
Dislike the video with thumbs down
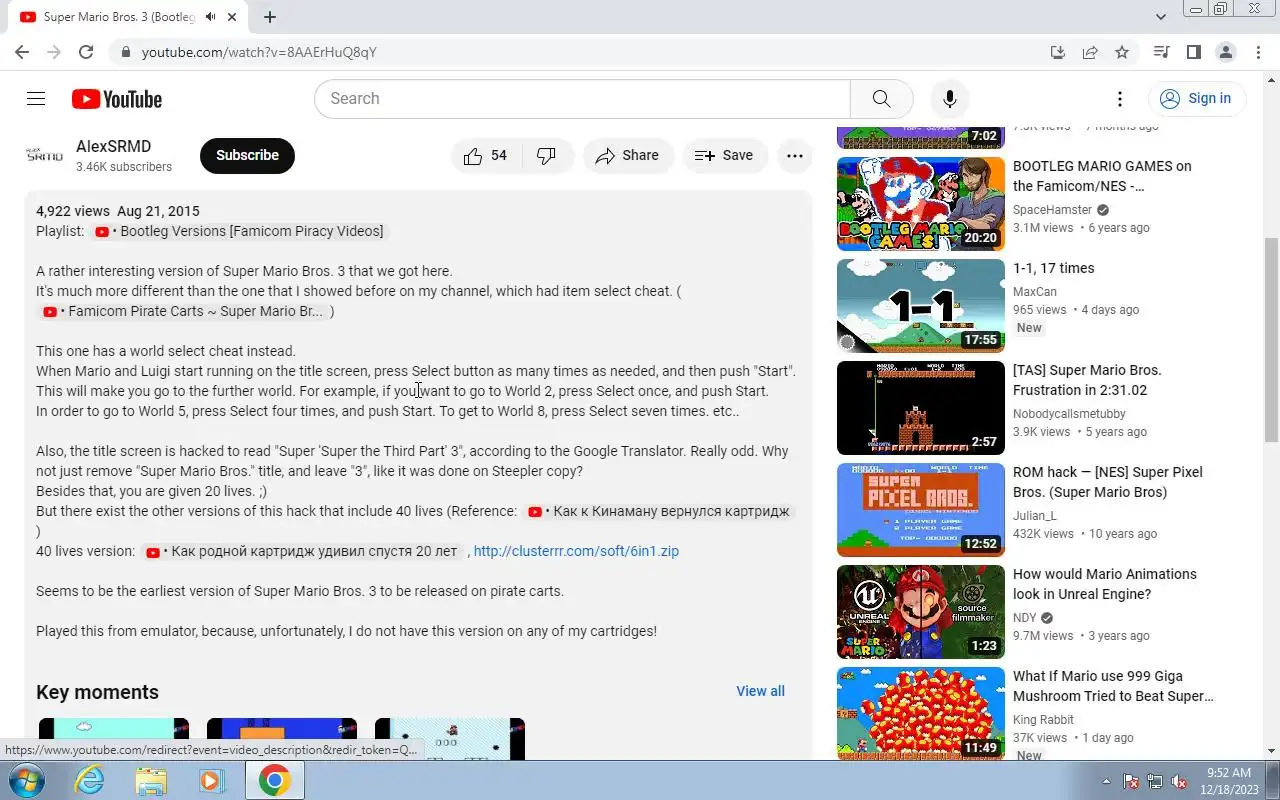click(x=547, y=156)
